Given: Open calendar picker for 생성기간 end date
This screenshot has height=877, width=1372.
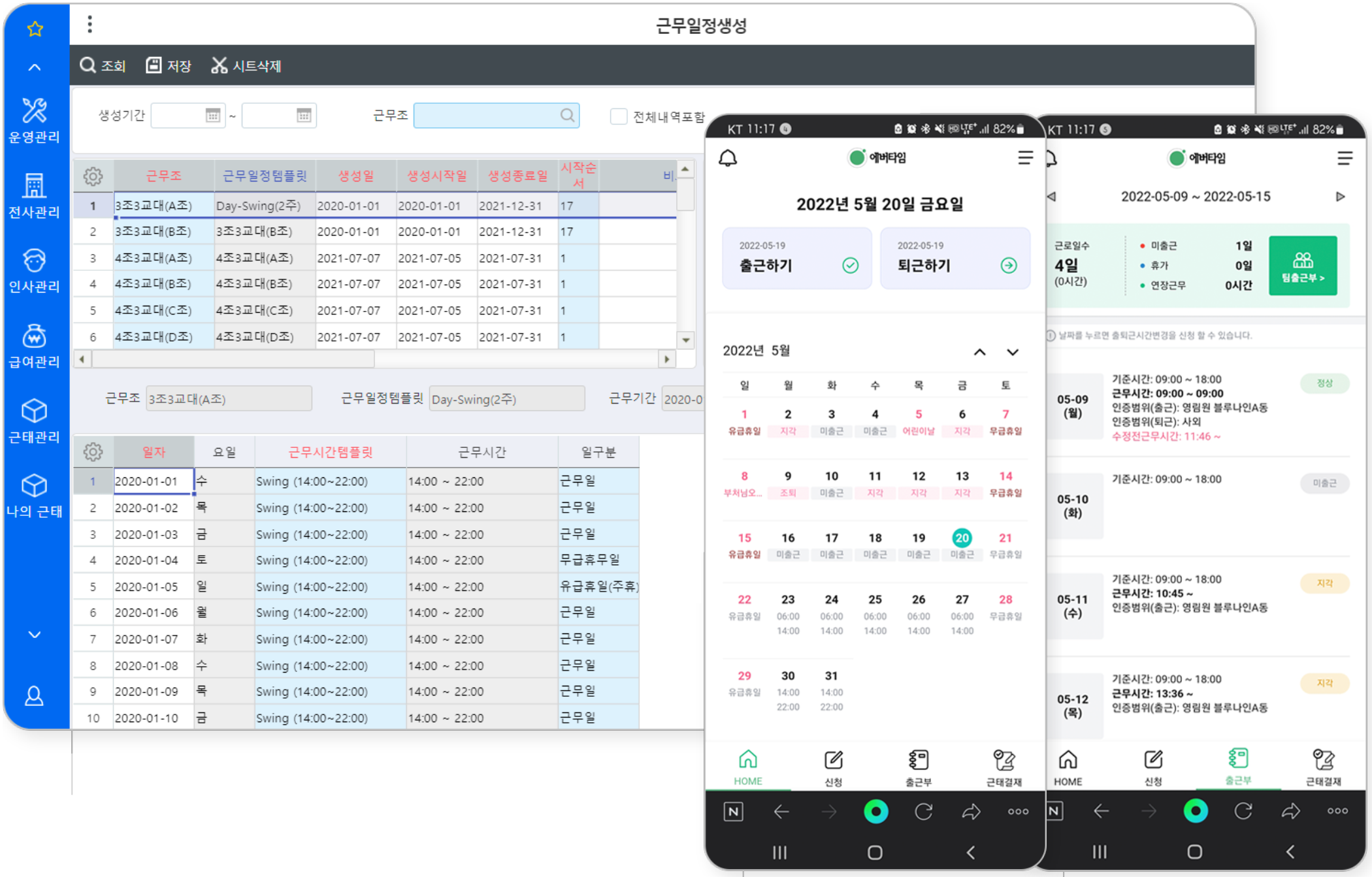Looking at the screenshot, I should coord(304,116).
